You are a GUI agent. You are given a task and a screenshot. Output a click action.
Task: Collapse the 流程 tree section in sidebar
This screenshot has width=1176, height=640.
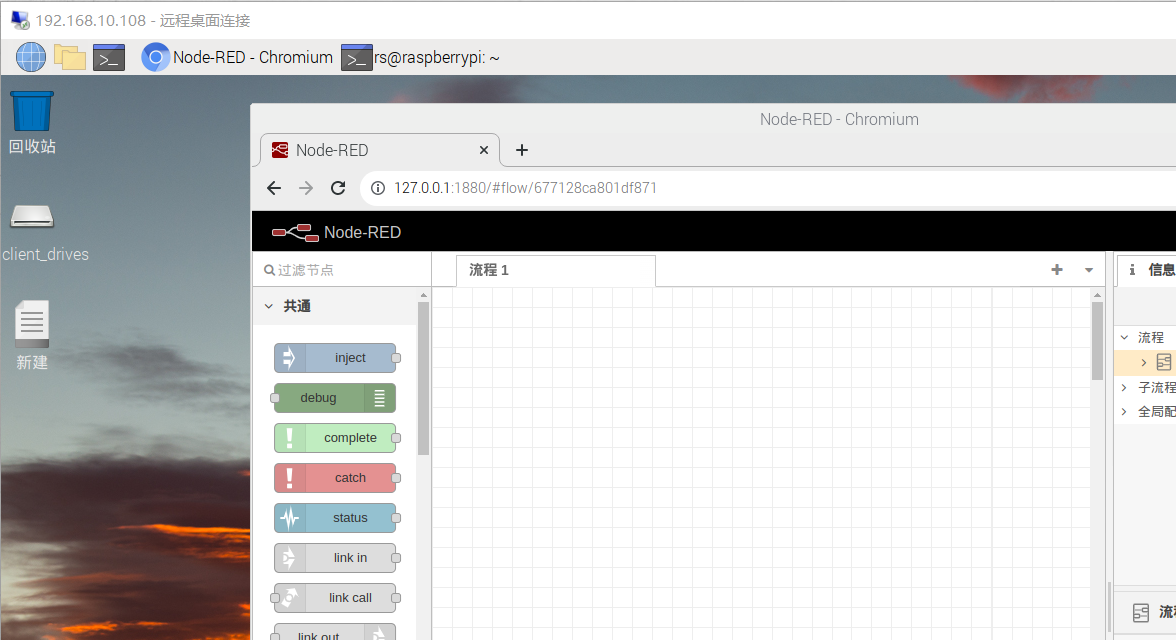(1124, 338)
